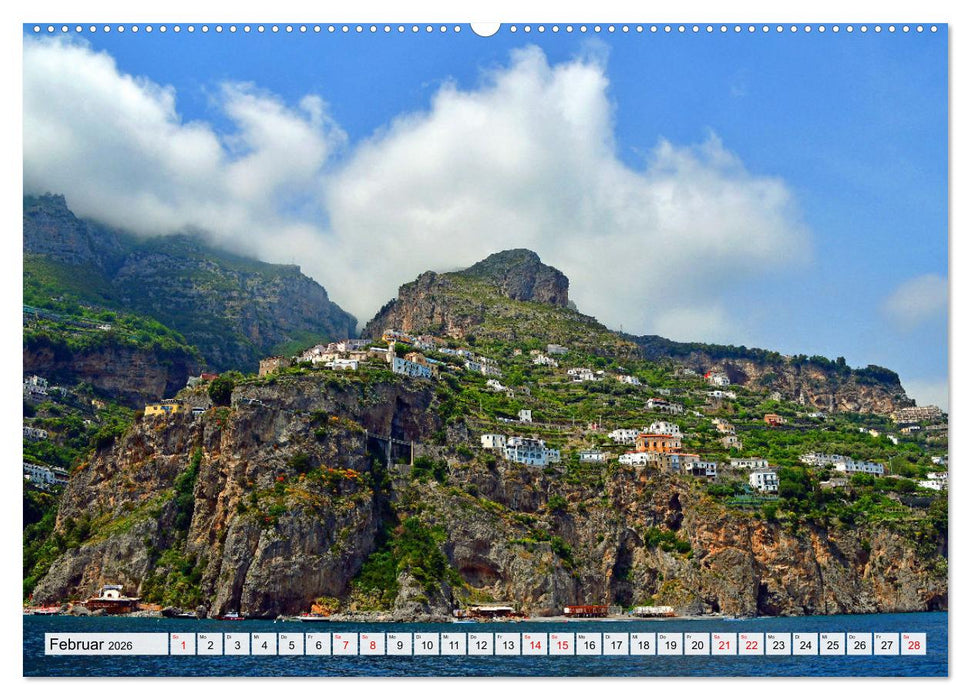Select date cell 12 in calendar strip
Viewport: 971px width, 700px height.
click(x=480, y=644)
